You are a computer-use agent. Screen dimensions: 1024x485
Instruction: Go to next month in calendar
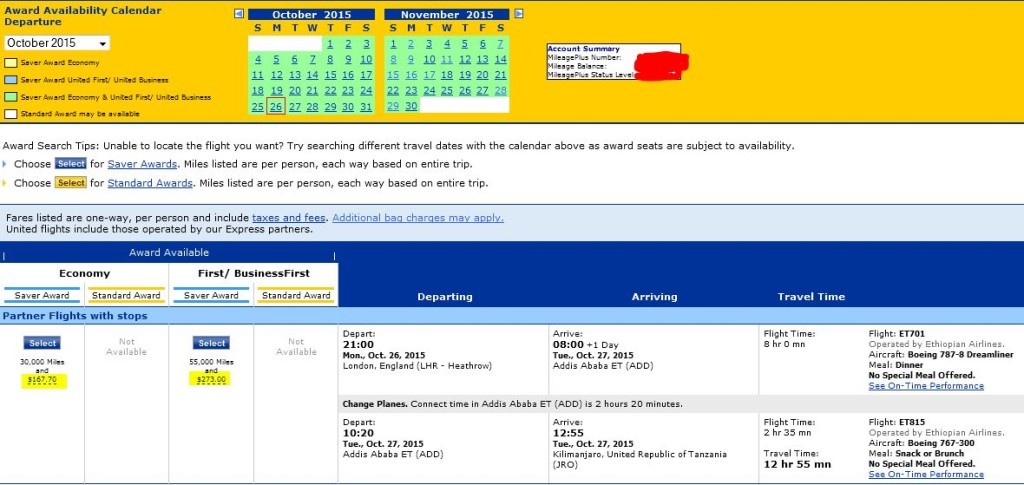point(519,14)
